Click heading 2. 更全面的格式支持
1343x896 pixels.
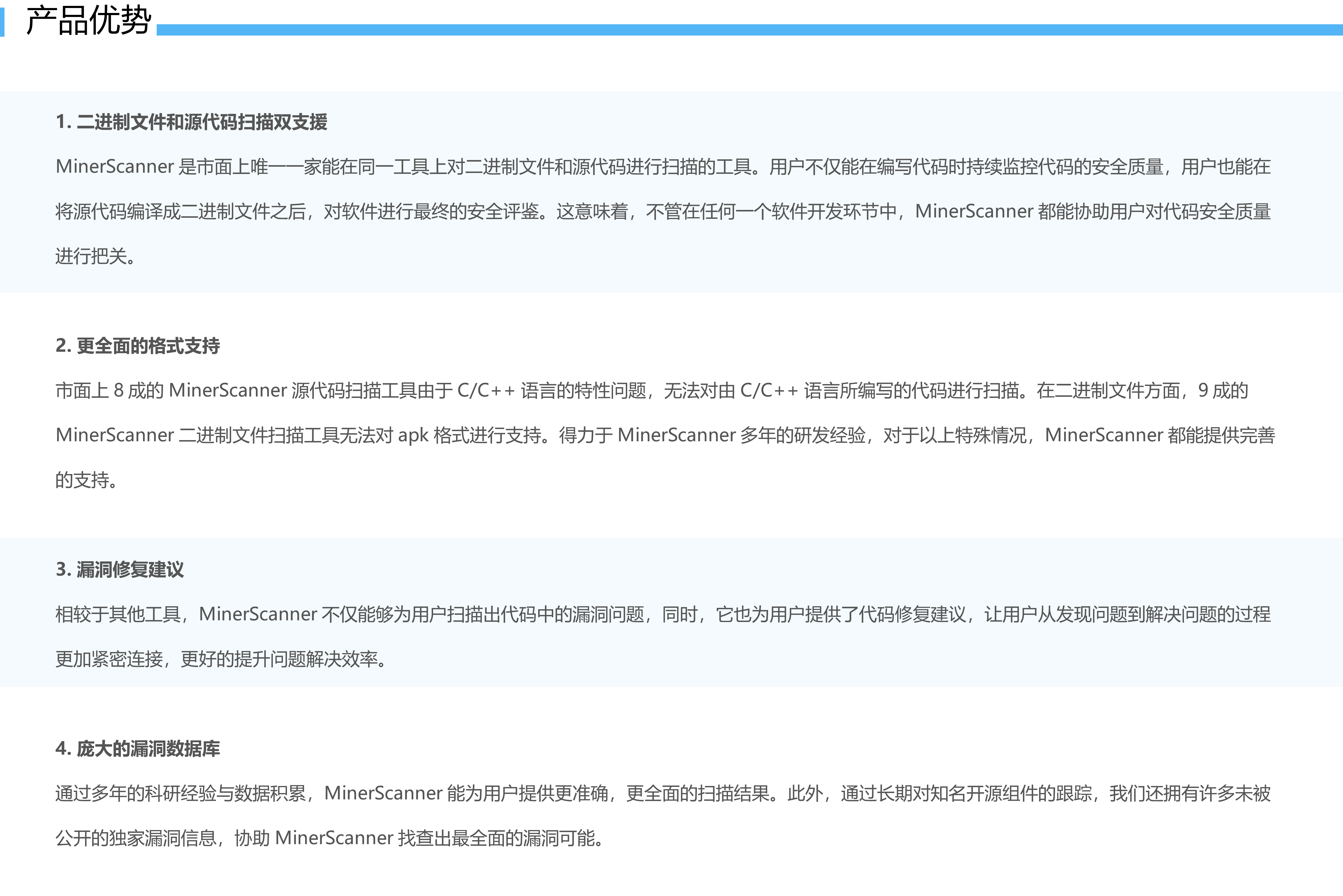[x=138, y=346]
